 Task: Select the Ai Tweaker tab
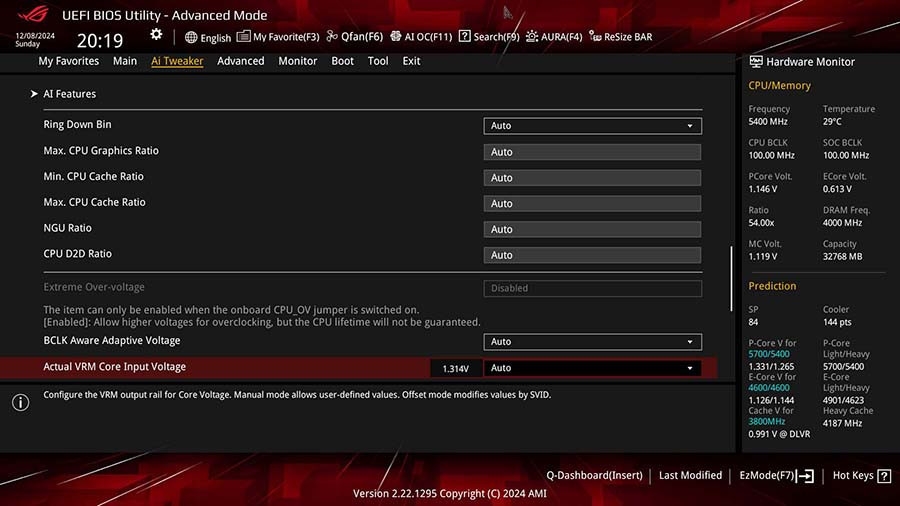pos(177,61)
